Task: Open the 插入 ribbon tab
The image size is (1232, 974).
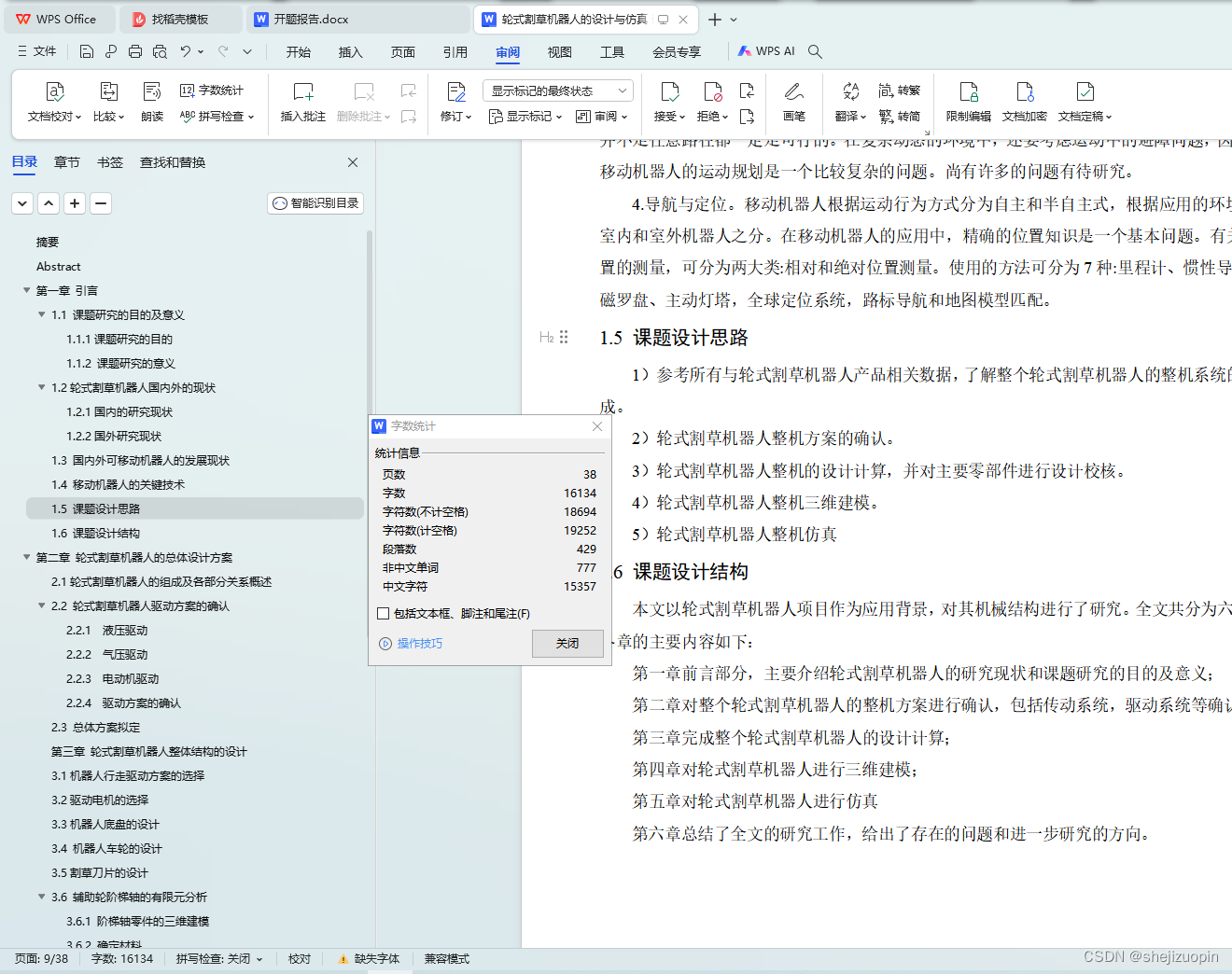Action: (x=351, y=52)
